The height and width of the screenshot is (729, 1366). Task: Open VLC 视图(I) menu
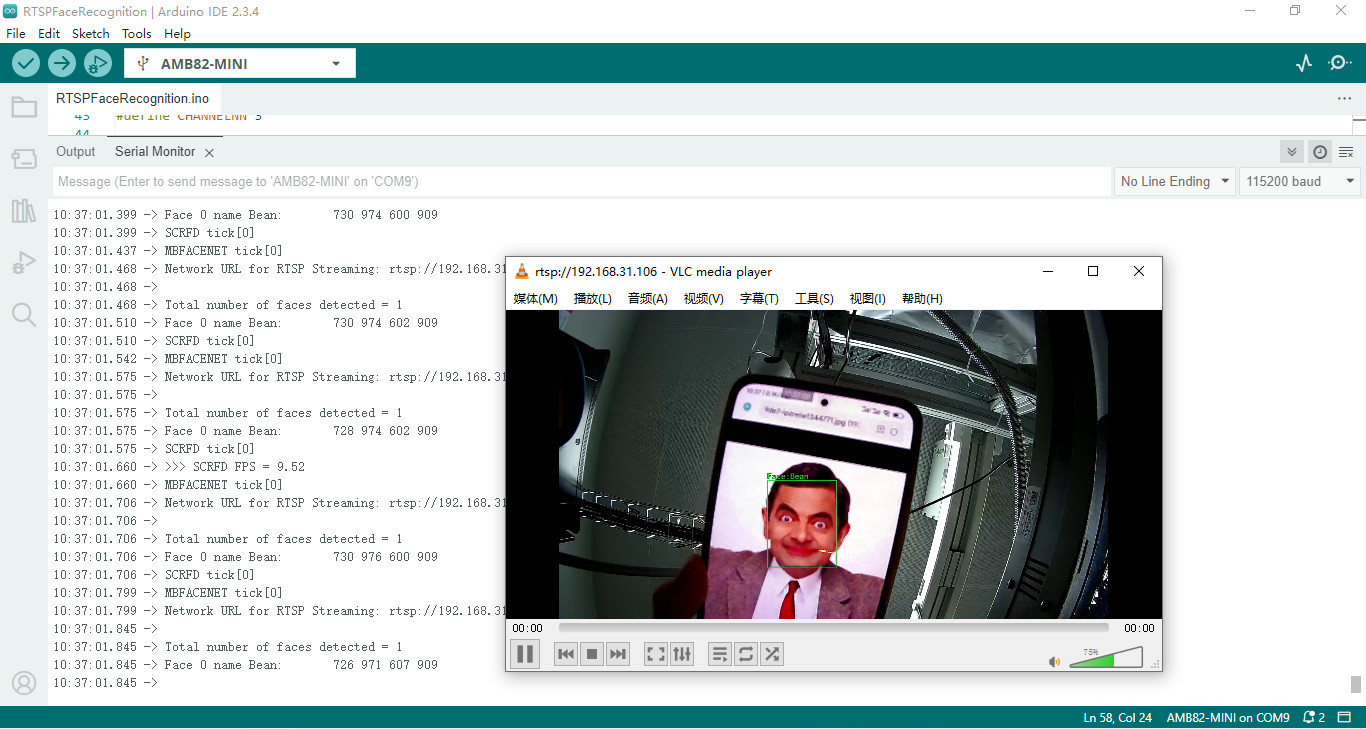coord(868,298)
